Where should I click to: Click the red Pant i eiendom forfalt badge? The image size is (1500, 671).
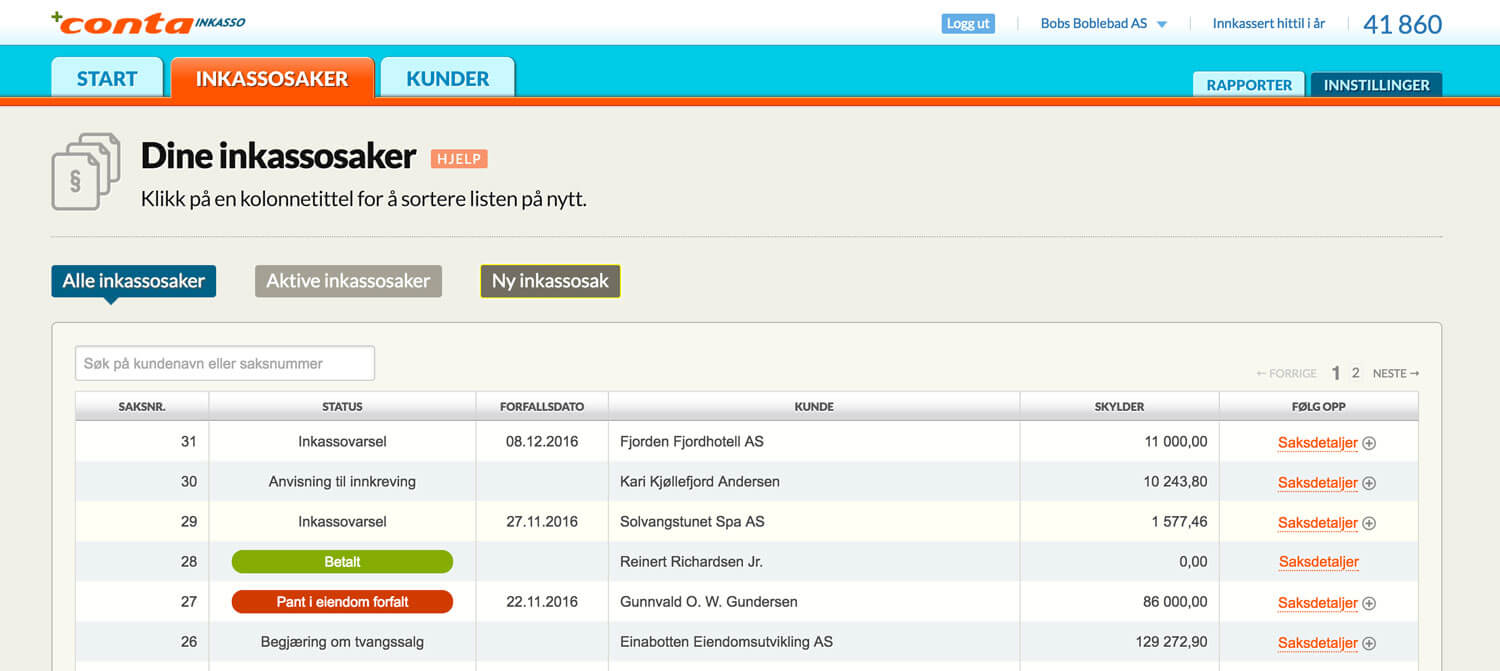[342, 602]
